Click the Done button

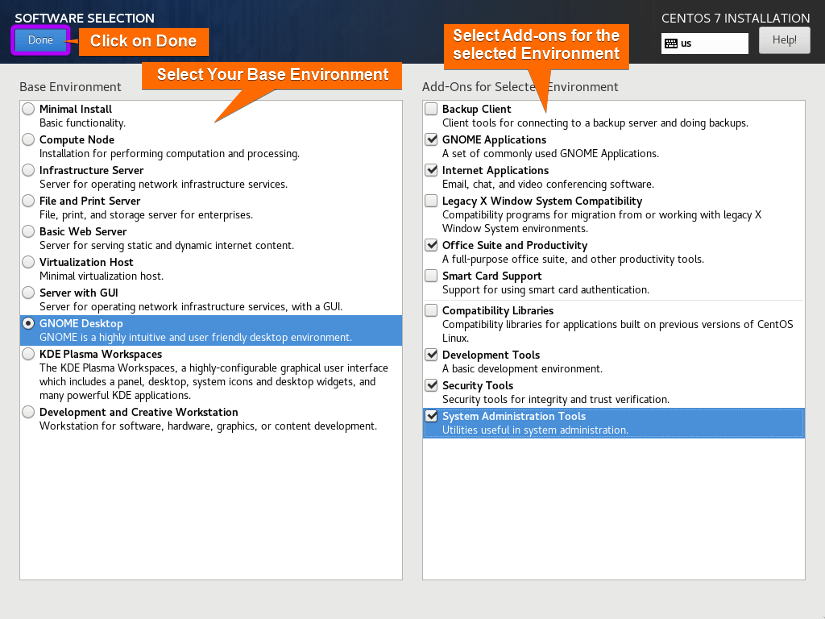click(x=41, y=40)
